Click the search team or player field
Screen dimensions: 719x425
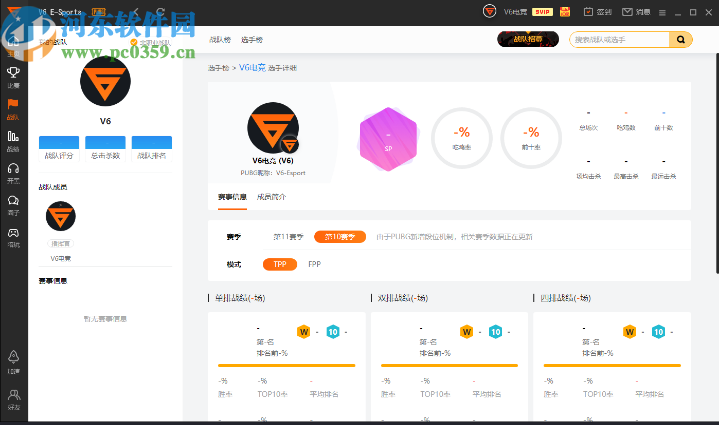pos(619,39)
